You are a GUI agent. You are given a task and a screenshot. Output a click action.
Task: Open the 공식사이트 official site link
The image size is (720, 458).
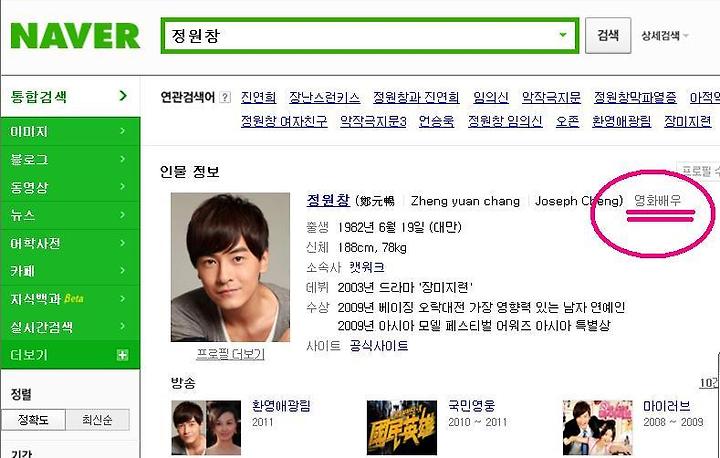[379, 345]
